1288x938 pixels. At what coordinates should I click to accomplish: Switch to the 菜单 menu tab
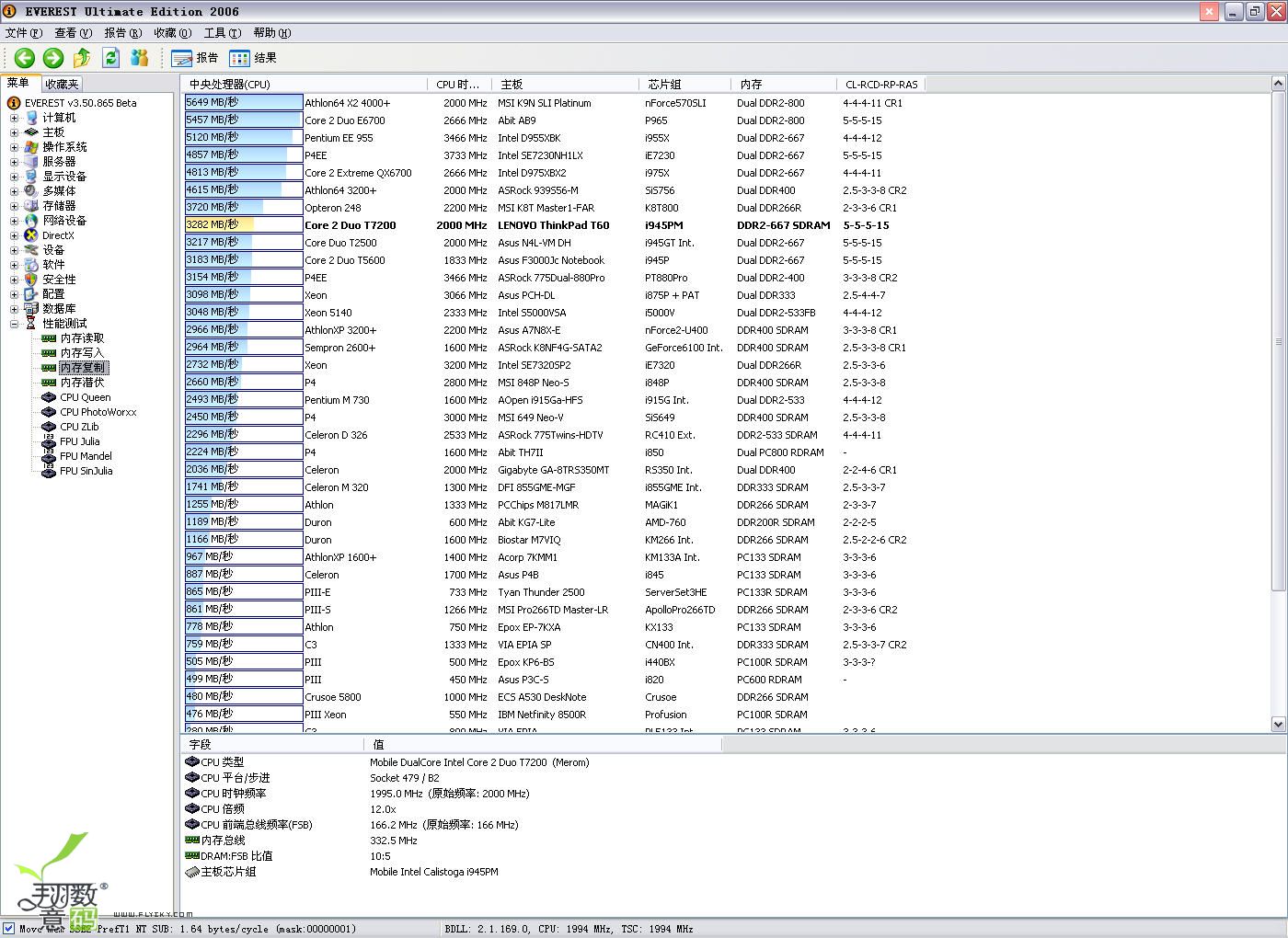point(19,83)
